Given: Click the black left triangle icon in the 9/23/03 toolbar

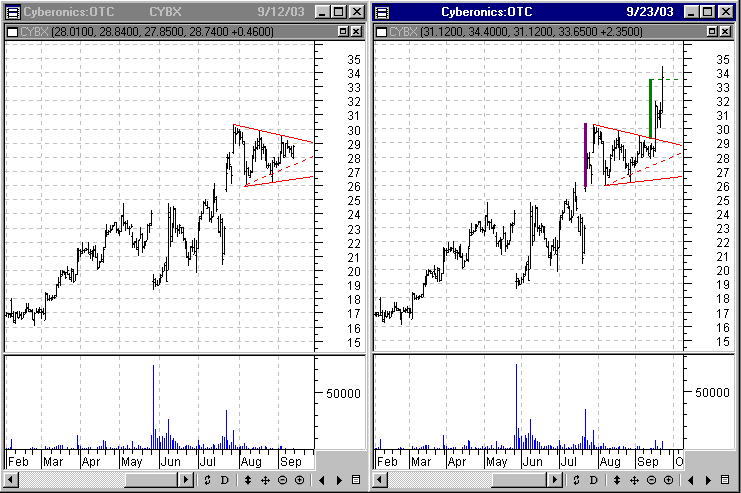Looking at the screenshot, I should [691, 480].
